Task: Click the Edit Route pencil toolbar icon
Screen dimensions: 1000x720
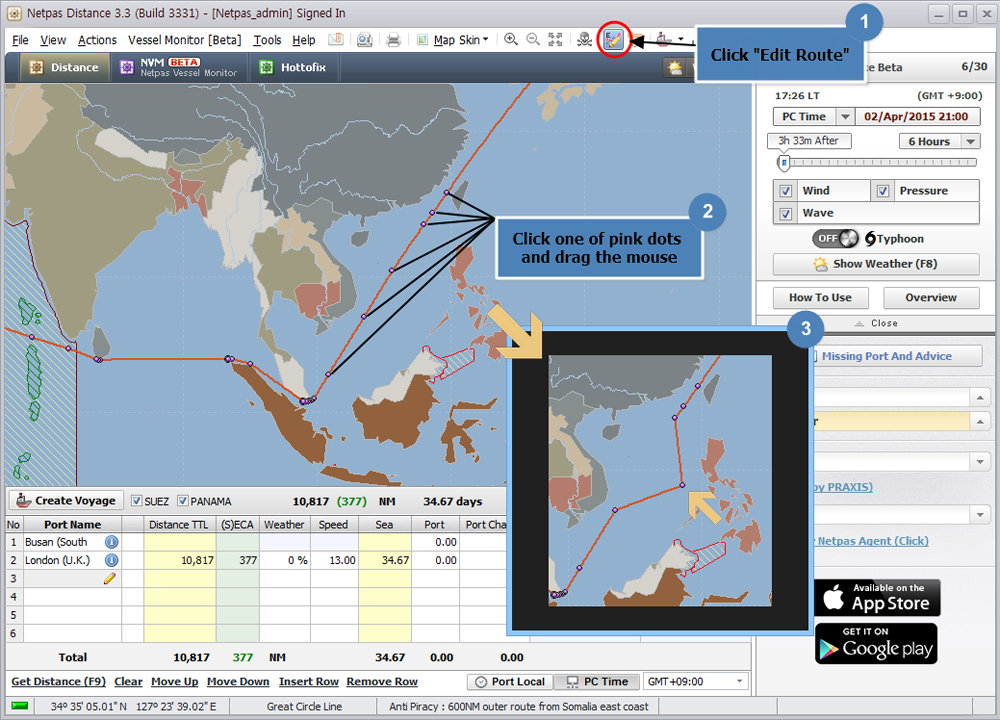Action: (613, 40)
